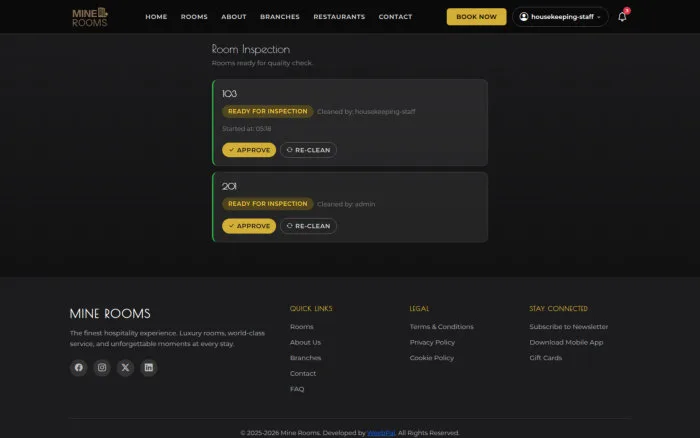Open the Branches footer link
700x438 pixels.
(x=305, y=358)
